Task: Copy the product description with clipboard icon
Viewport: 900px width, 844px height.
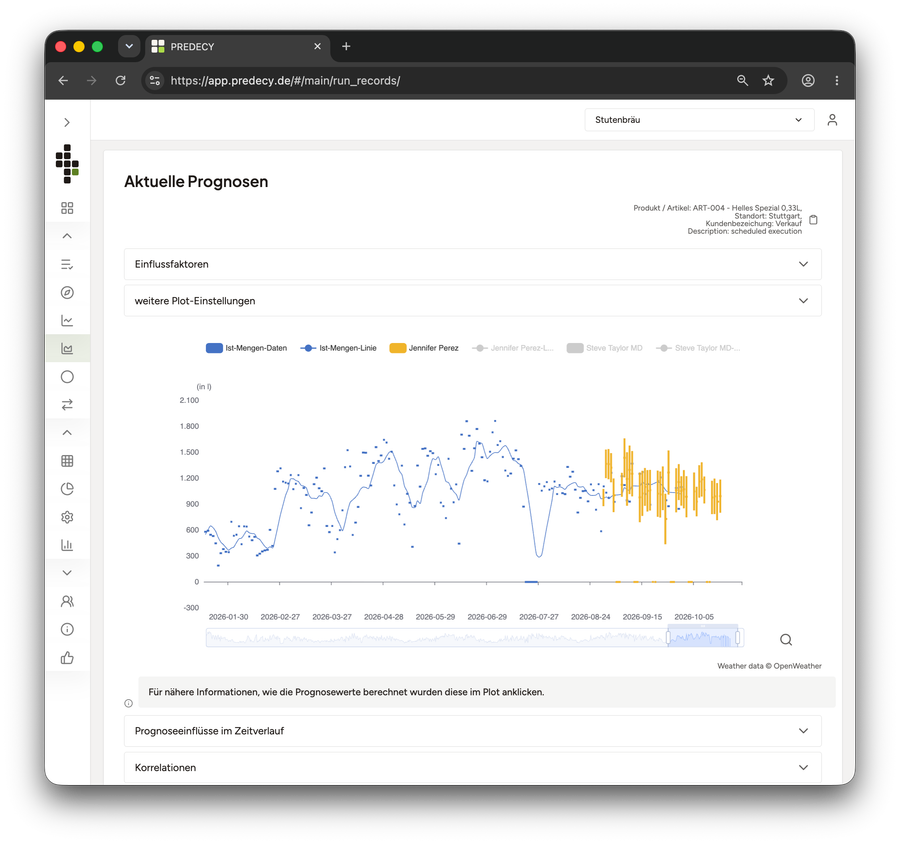Action: pos(813,219)
